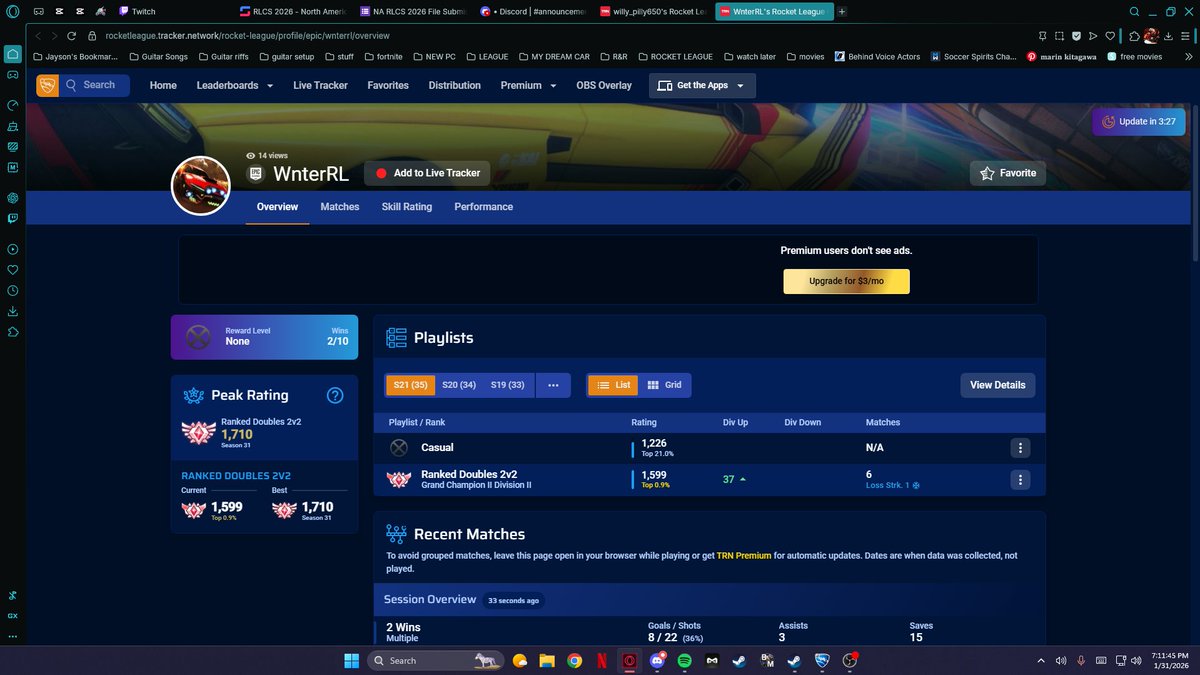Screen dimensions: 1200x675
Task: Open the GX Corner controller sidebar icon
Action: (x=13, y=75)
